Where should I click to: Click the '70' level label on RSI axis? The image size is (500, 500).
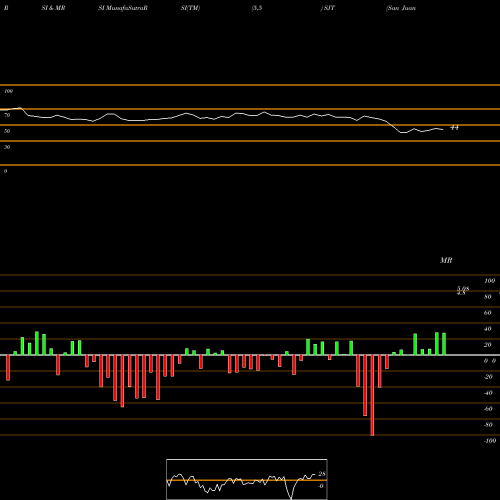[7, 115]
